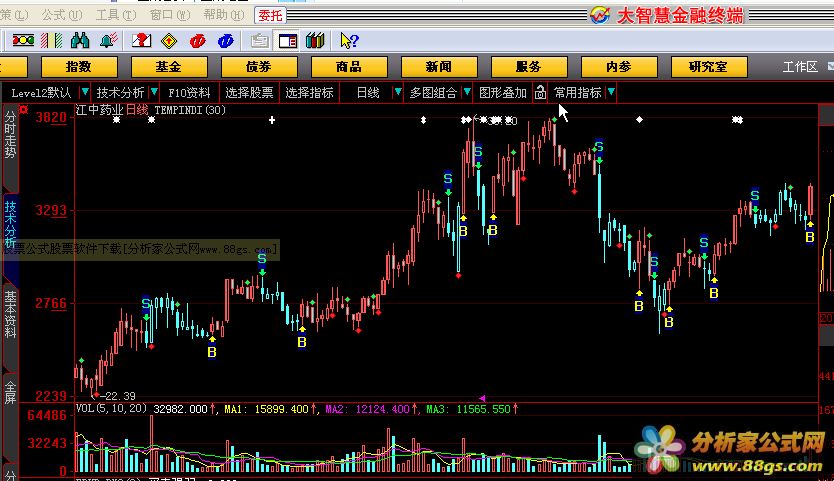Click the 64486 volume axis label
The width and height of the screenshot is (834, 481).
(47, 415)
